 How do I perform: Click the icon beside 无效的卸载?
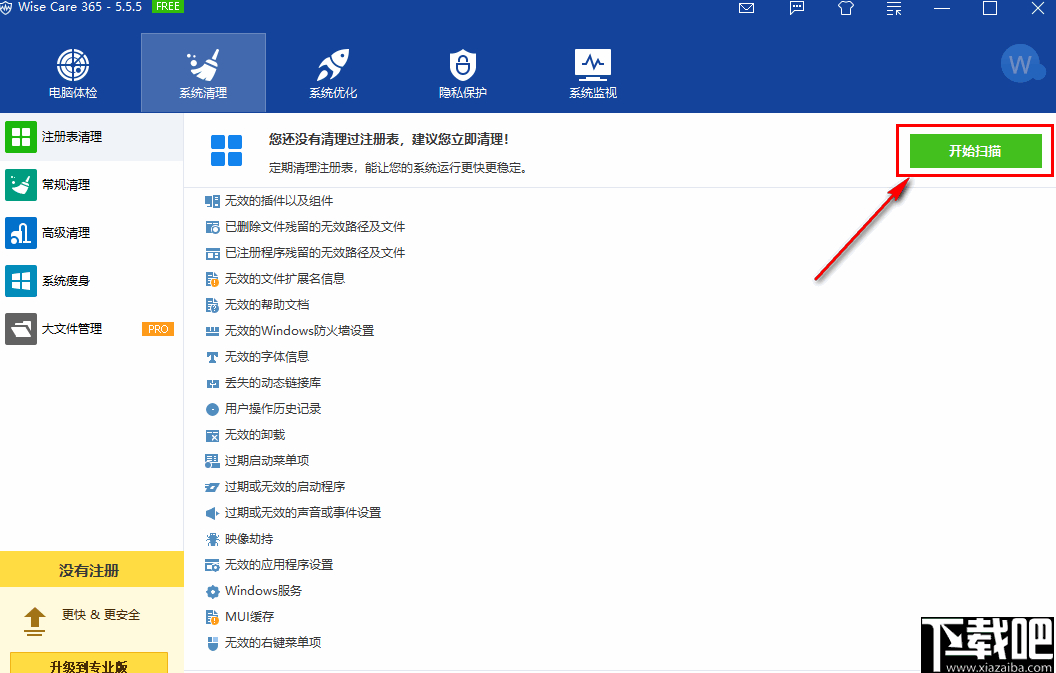tap(212, 435)
